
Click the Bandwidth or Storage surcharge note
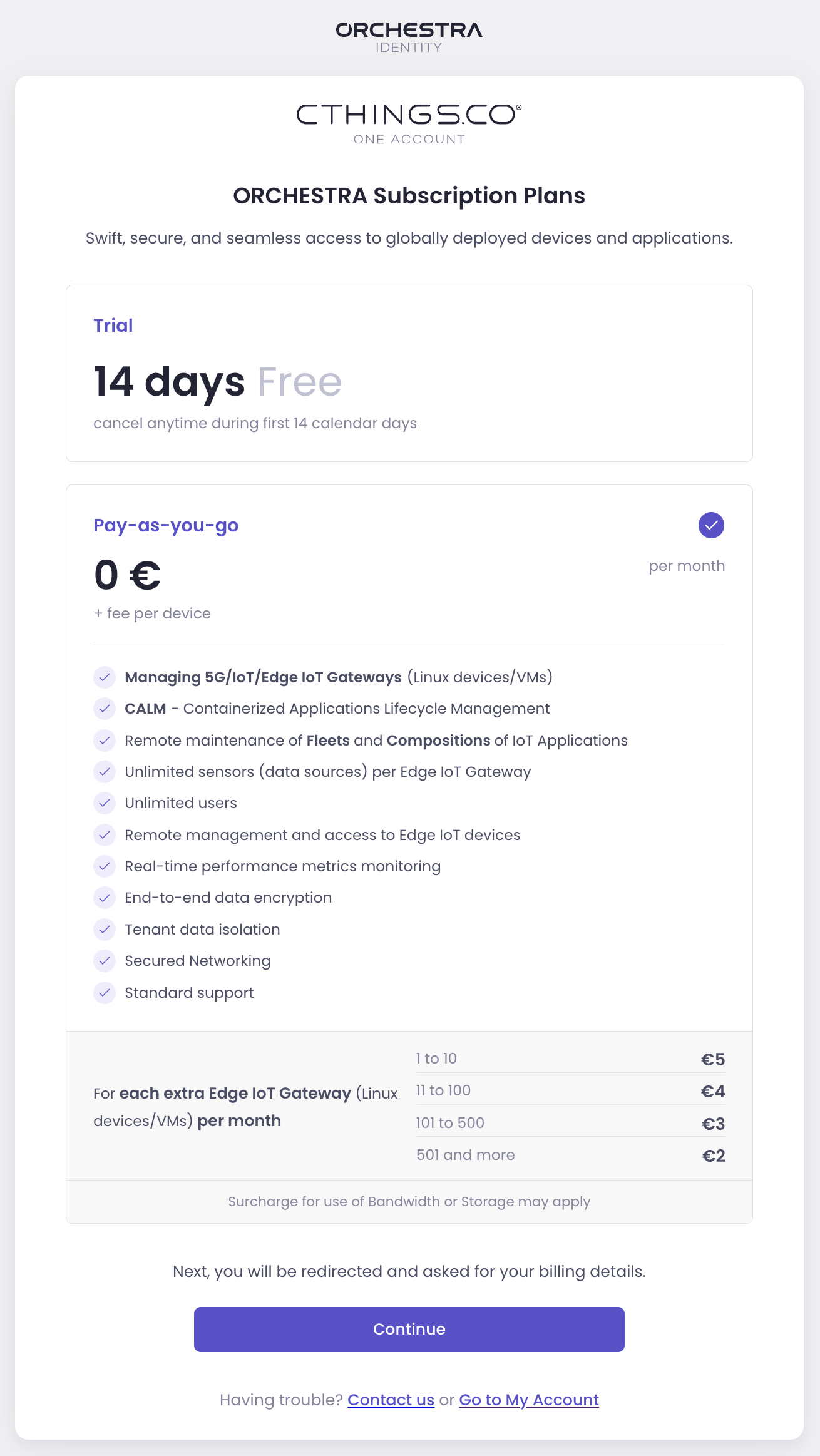pyautogui.click(x=409, y=1202)
